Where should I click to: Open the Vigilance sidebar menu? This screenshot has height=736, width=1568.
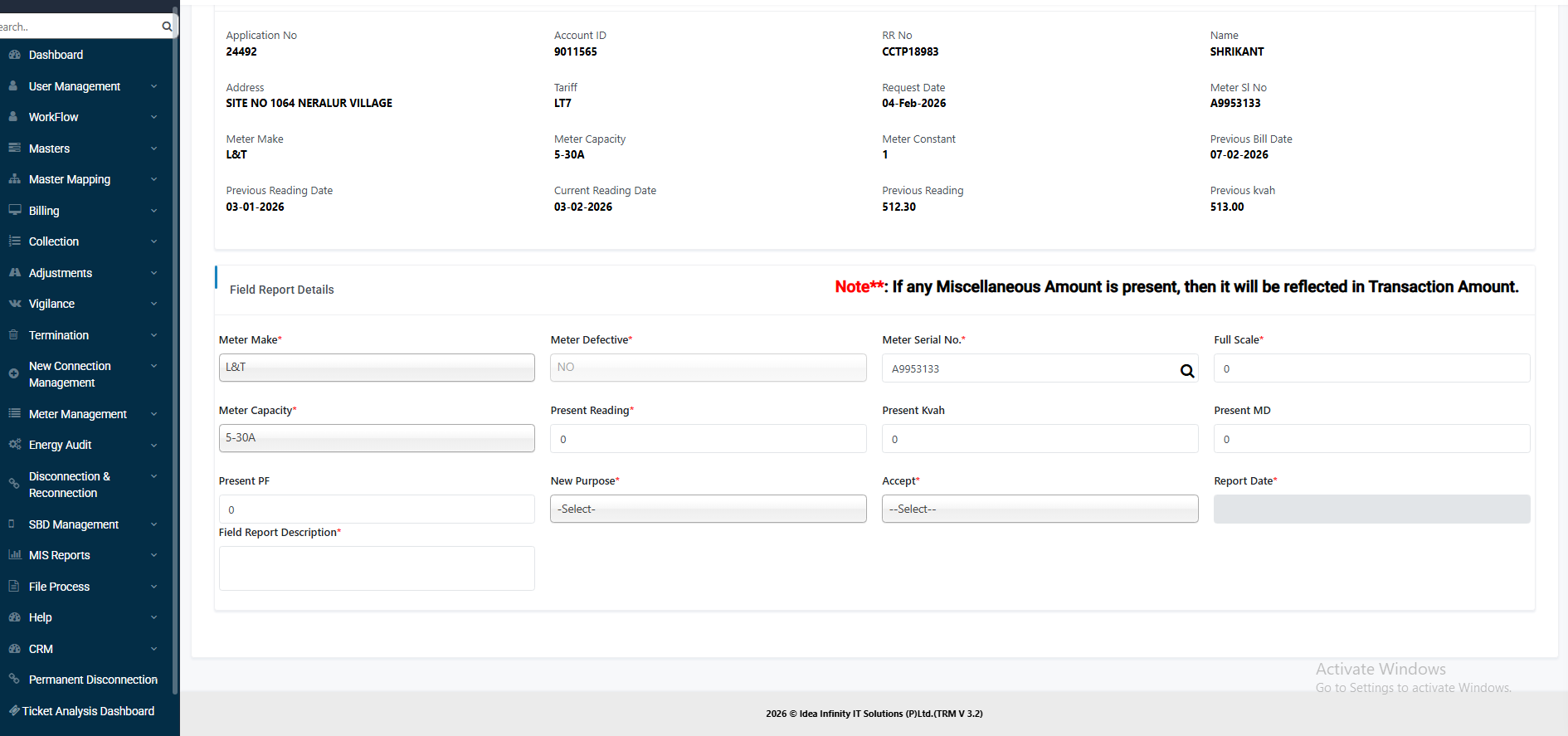[51, 304]
